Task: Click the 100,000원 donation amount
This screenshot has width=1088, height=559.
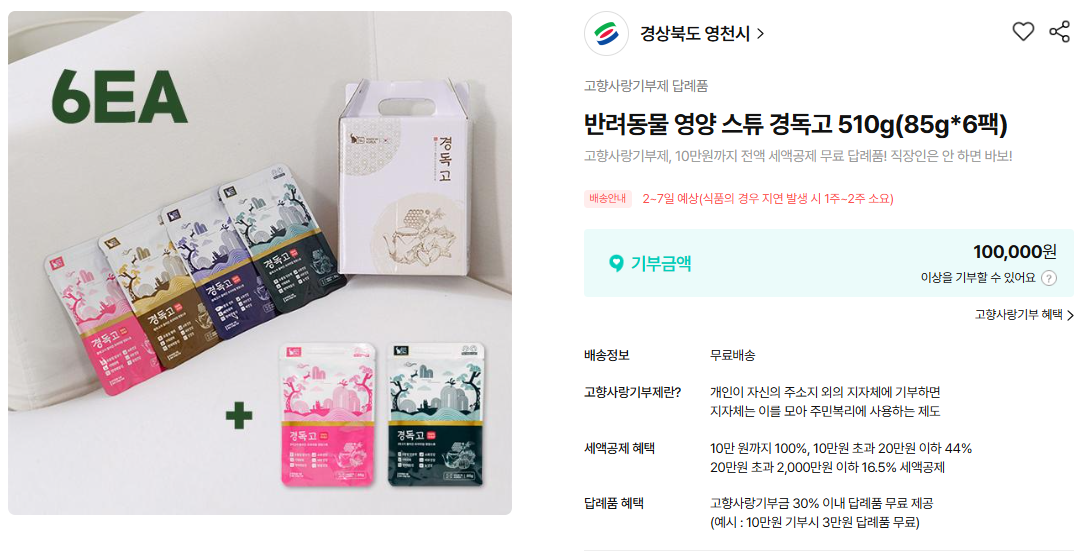Action: (x=1014, y=251)
